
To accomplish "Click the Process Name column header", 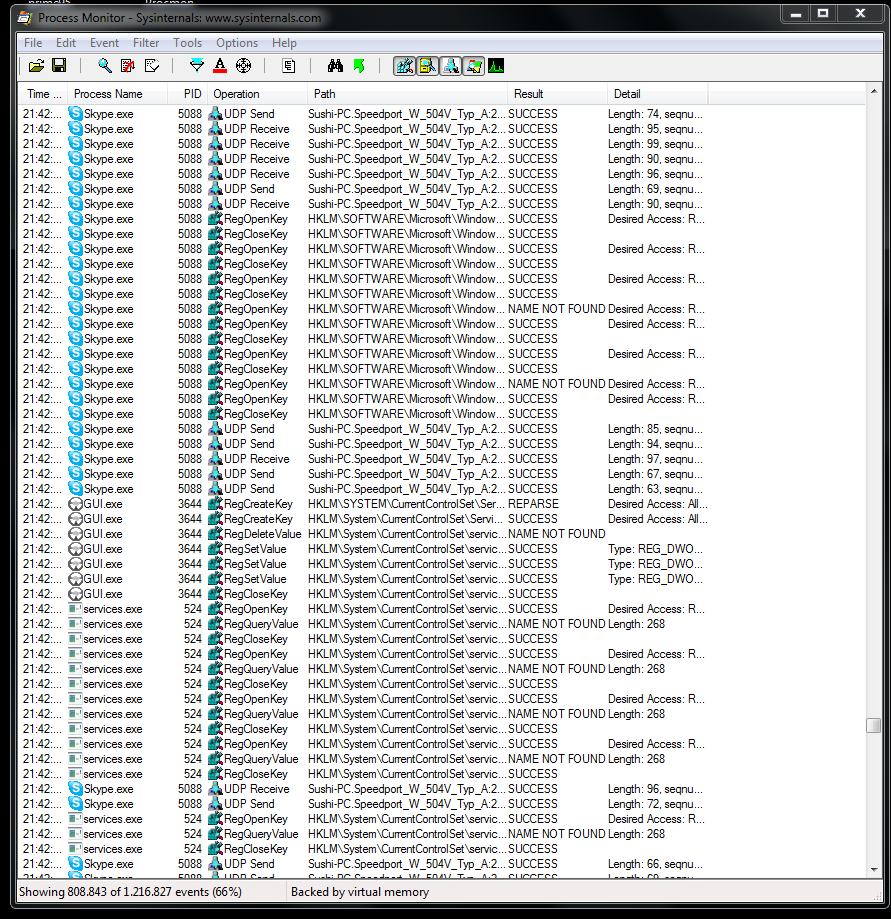I will coord(117,94).
